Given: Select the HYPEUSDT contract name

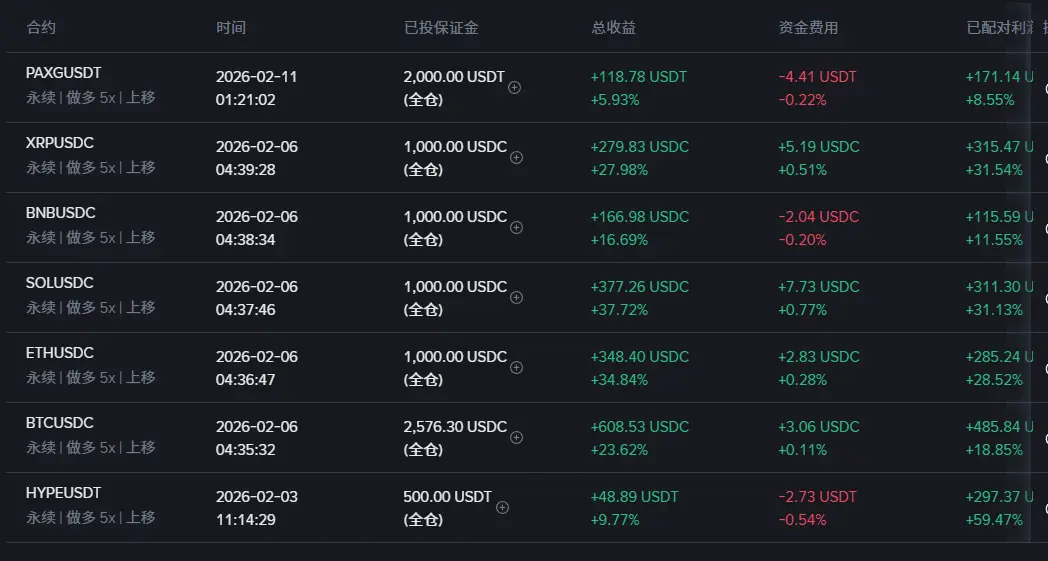Looking at the screenshot, I should 63,493.
